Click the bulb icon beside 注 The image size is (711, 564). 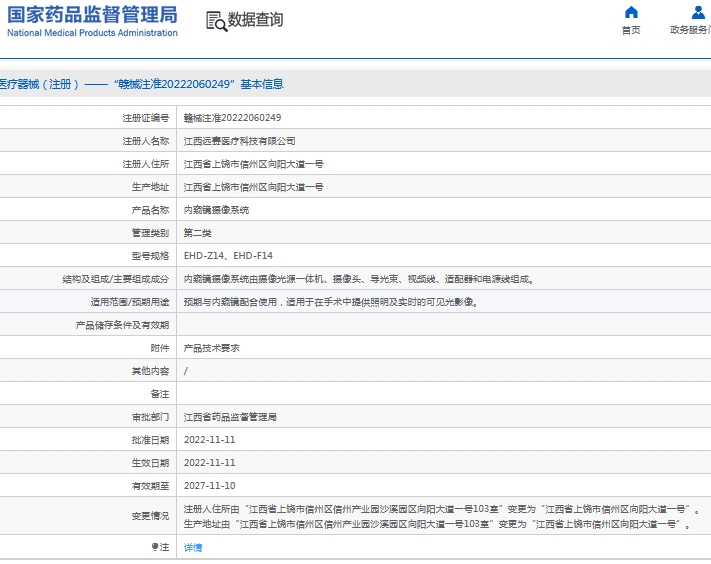click(155, 547)
